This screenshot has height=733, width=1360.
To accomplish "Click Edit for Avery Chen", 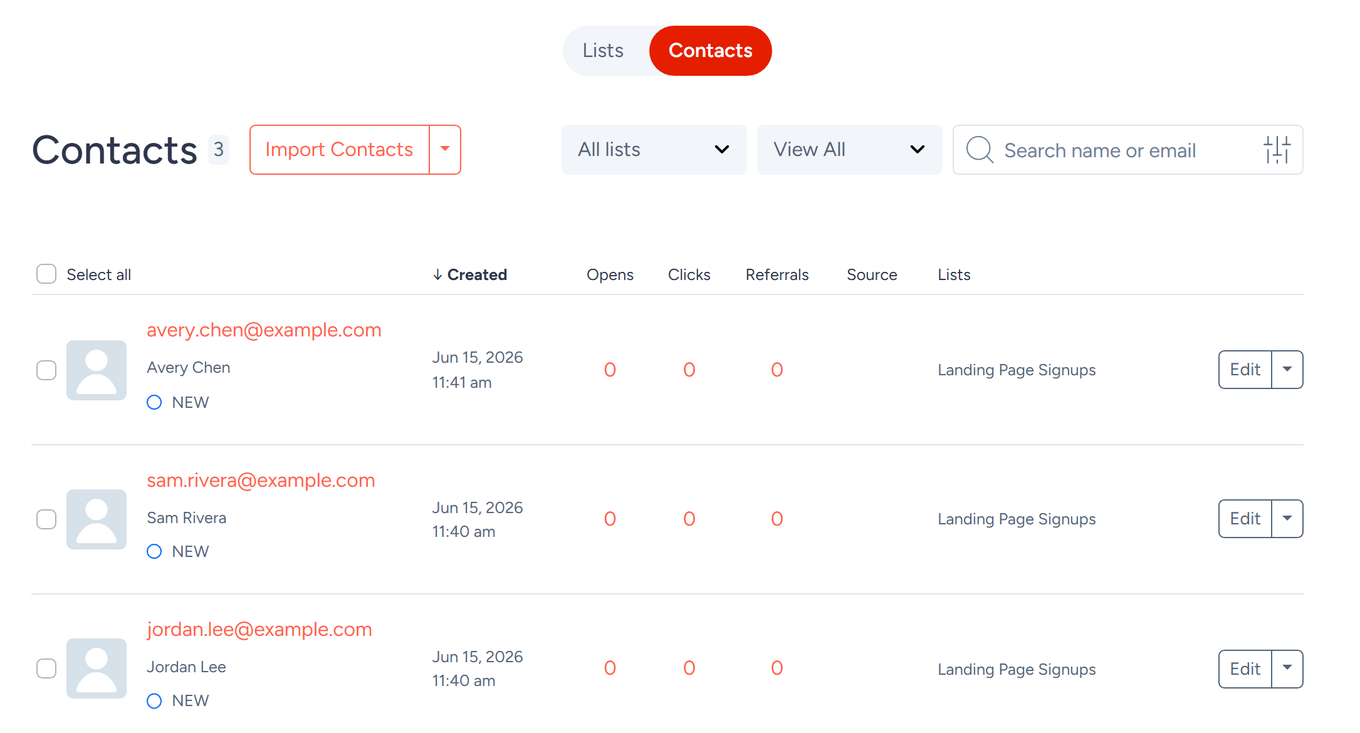I will (1245, 370).
